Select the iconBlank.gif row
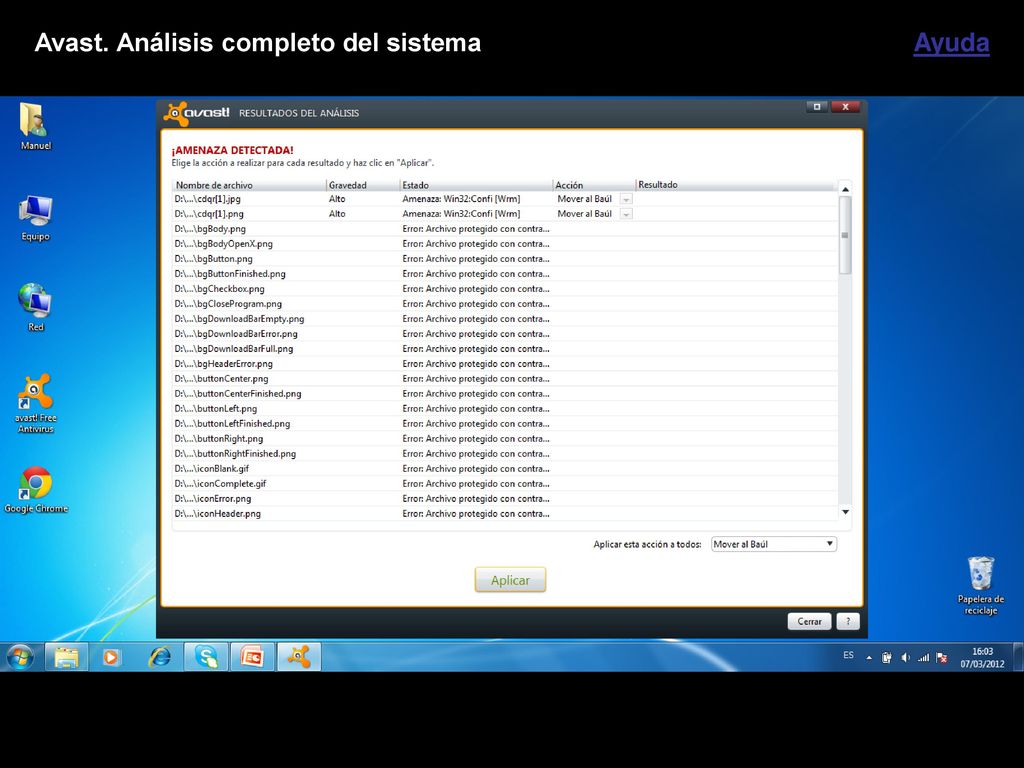The height and width of the screenshot is (768, 1024). [505, 470]
